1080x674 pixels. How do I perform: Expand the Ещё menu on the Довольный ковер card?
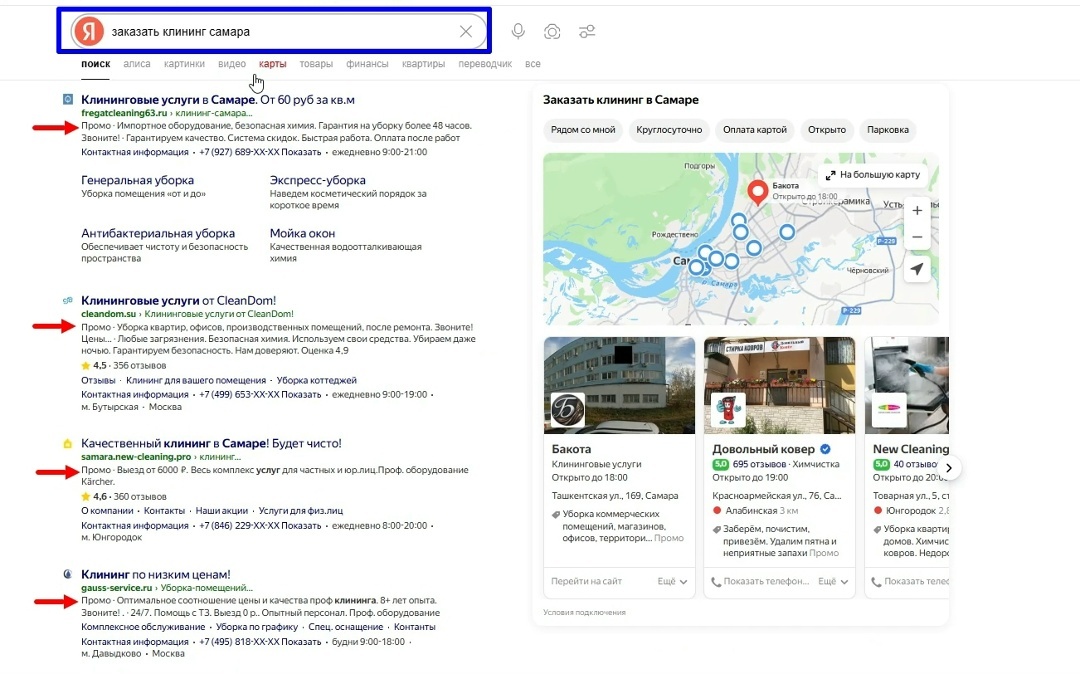pos(833,581)
